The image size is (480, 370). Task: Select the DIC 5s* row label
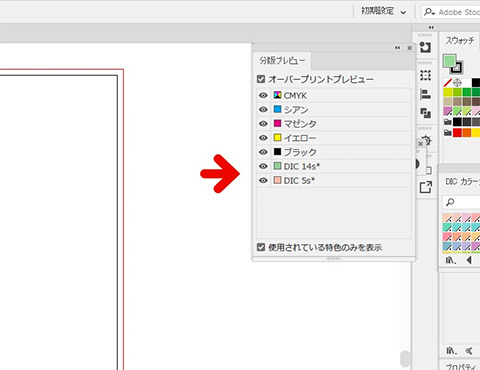click(299, 180)
